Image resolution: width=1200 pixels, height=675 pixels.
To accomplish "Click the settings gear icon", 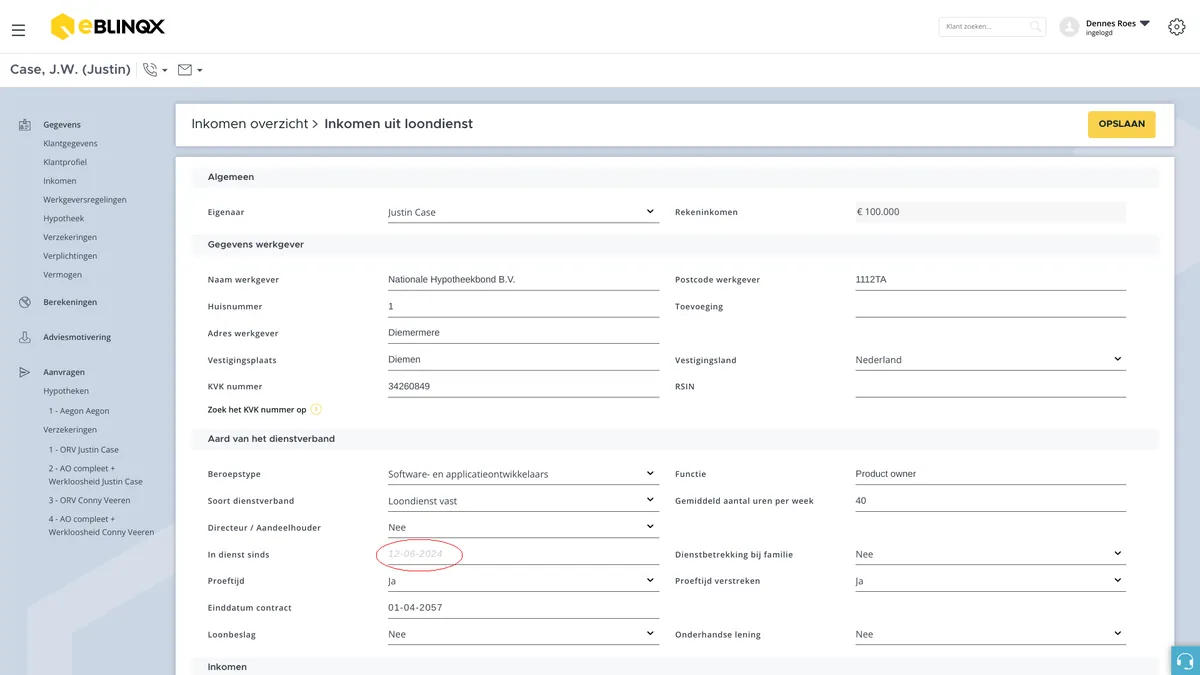I will (1176, 27).
